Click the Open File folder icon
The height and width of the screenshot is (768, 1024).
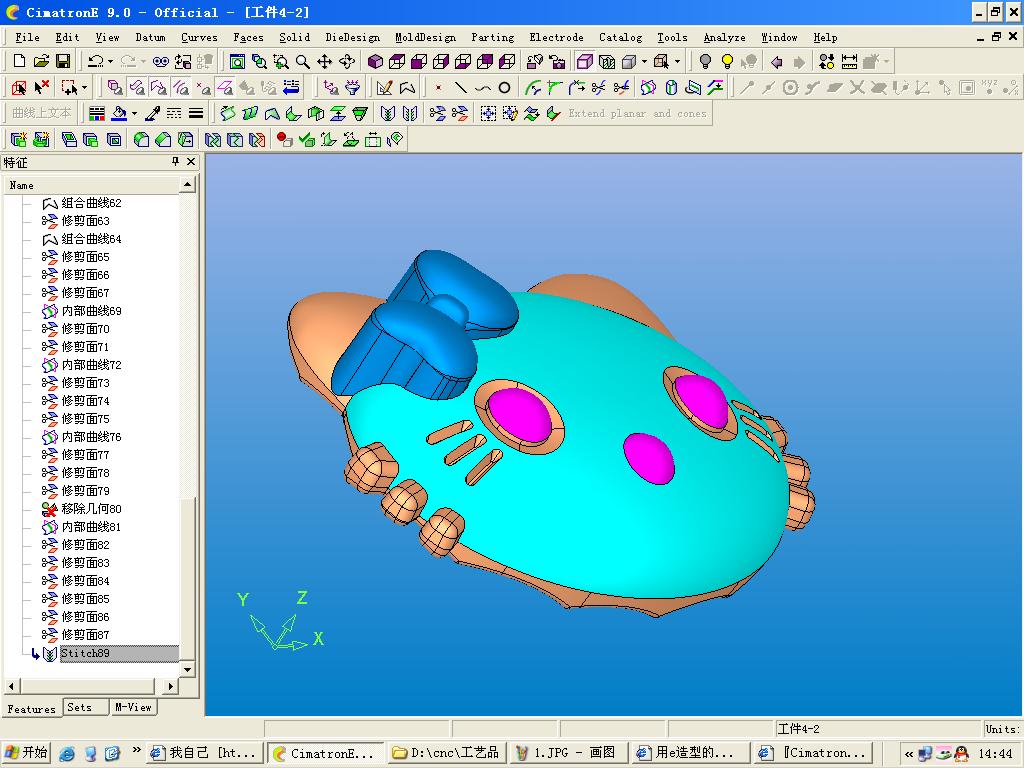(x=41, y=61)
